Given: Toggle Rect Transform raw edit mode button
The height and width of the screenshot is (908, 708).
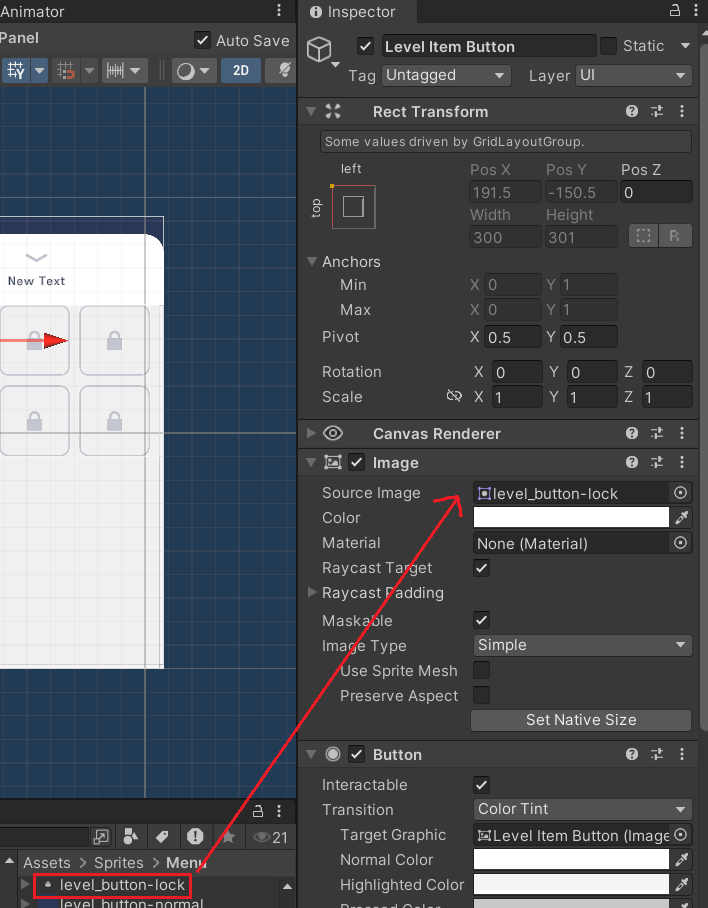Looking at the screenshot, I should click(674, 236).
